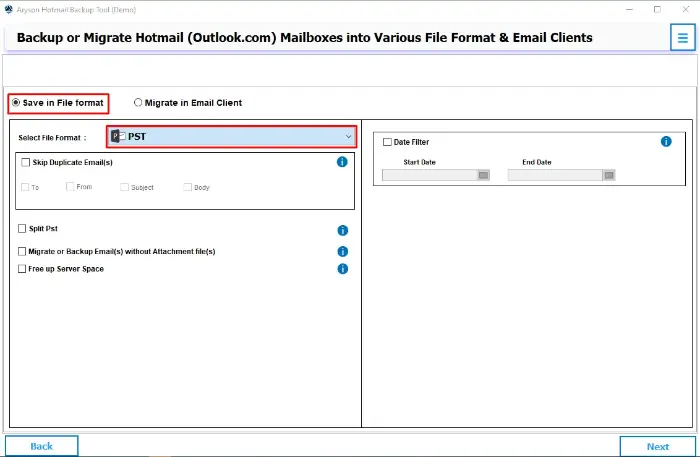
Task: Enable the Split Pst checkbox
Action: (x=22, y=228)
